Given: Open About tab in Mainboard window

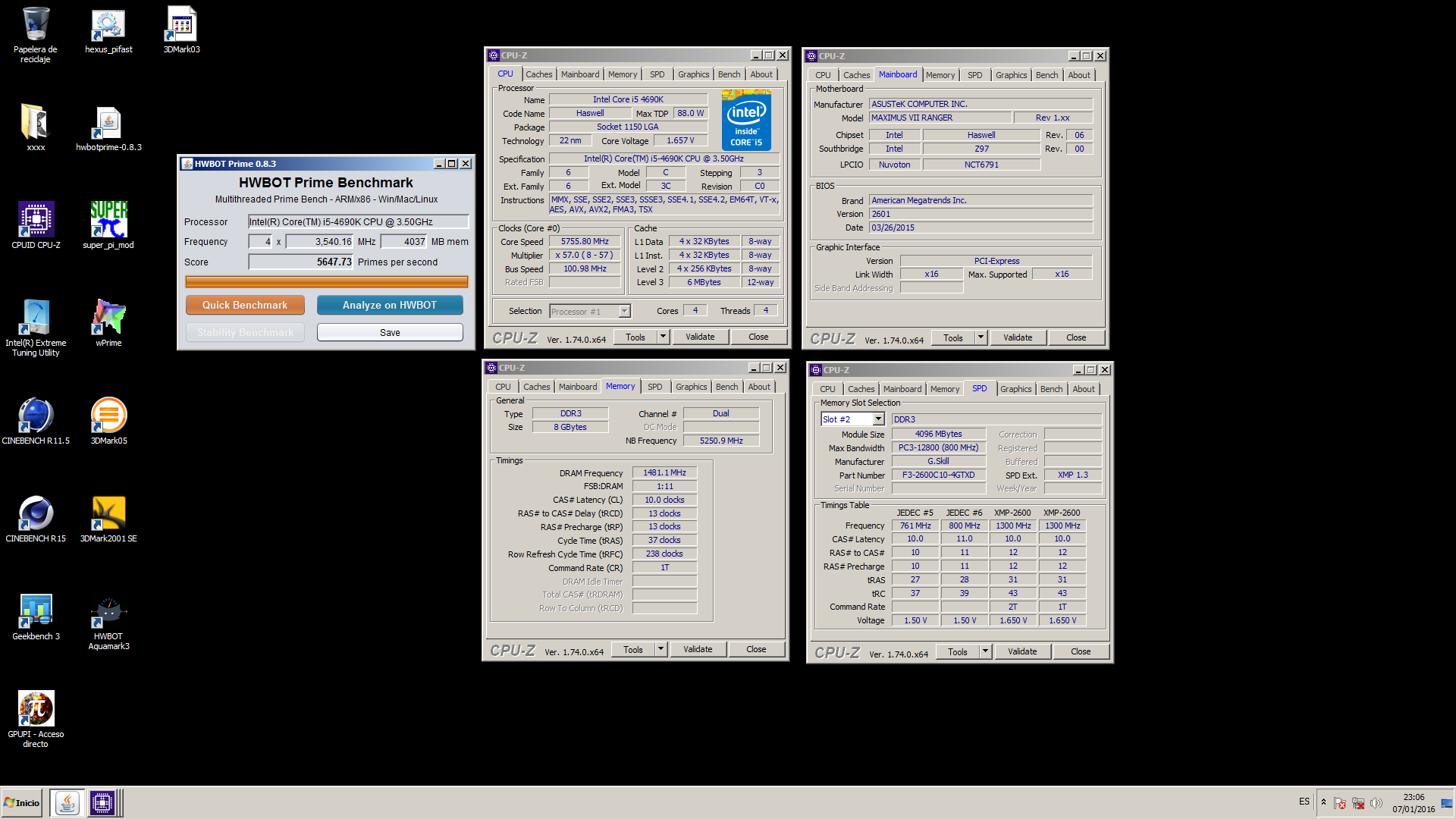Looking at the screenshot, I should [x=1078, y=75].
